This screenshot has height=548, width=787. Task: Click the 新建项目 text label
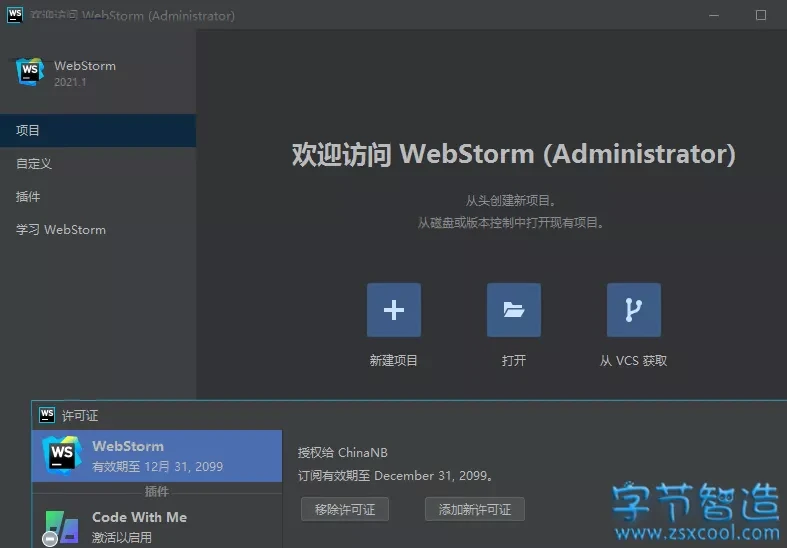pos(394,361)
